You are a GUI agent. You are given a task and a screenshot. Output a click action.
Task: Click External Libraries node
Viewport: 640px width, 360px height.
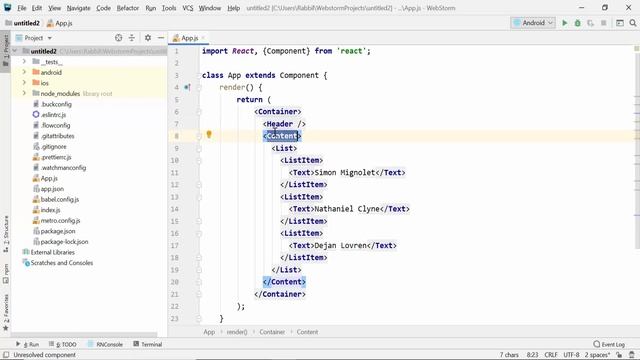pos(53,252)
